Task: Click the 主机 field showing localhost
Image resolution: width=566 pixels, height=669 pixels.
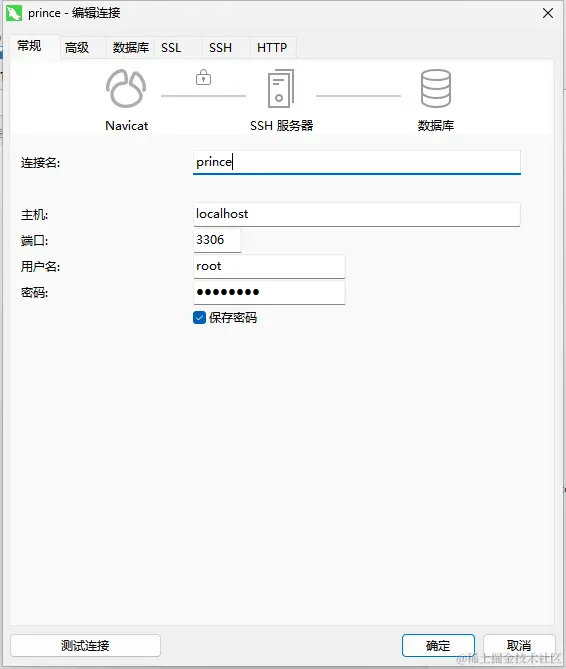Action: 357,214
